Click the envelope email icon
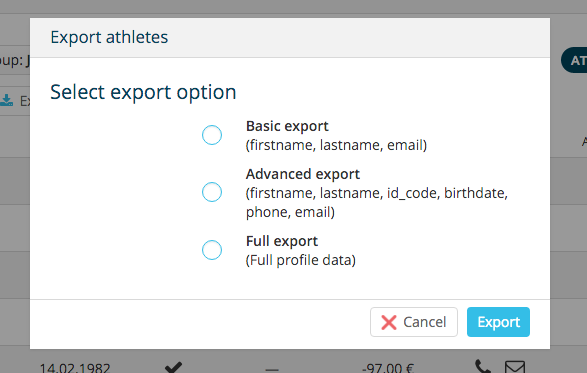Screen dimensions: 587x373 515,367
